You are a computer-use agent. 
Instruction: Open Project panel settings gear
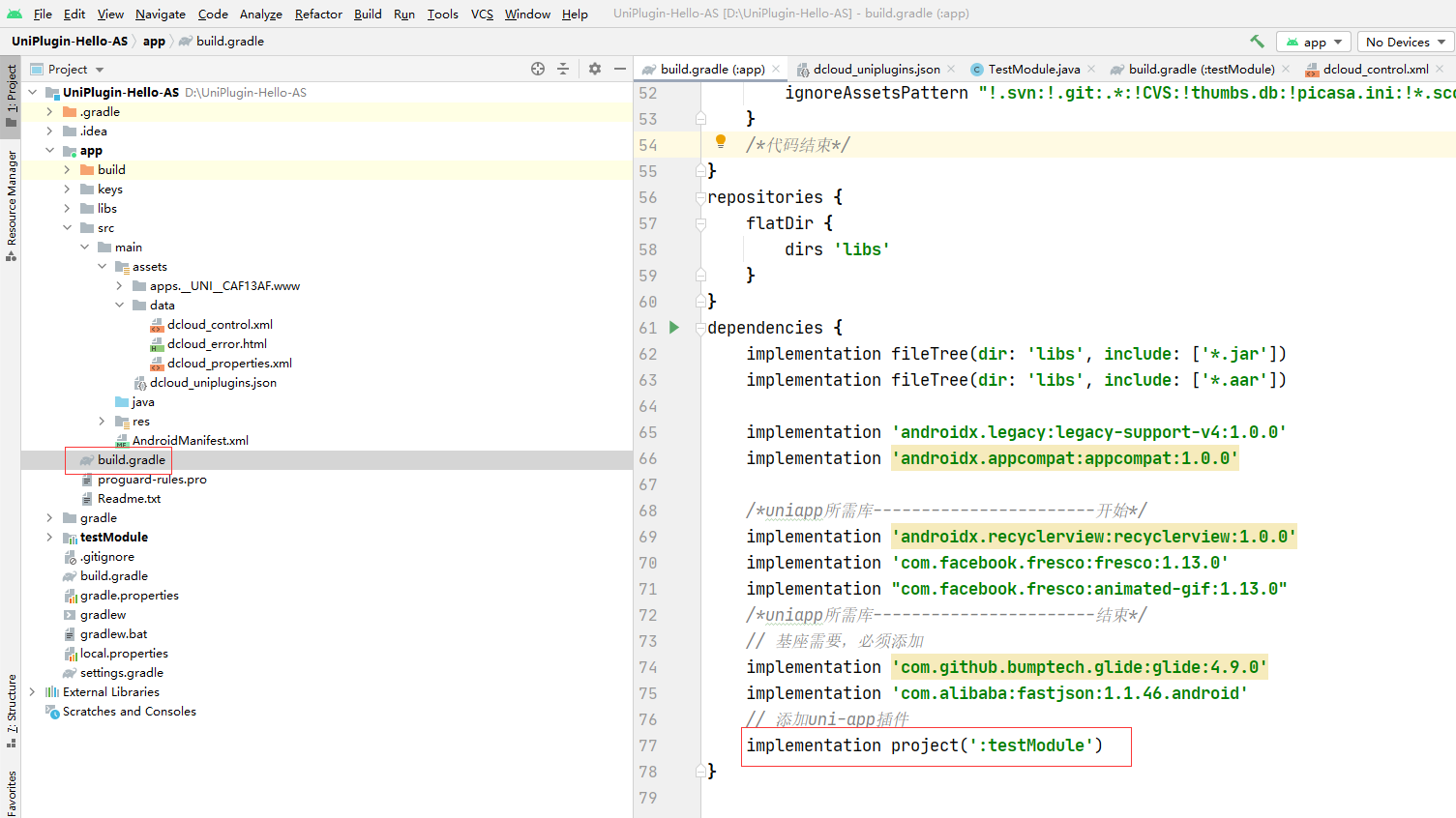point(595,69)
